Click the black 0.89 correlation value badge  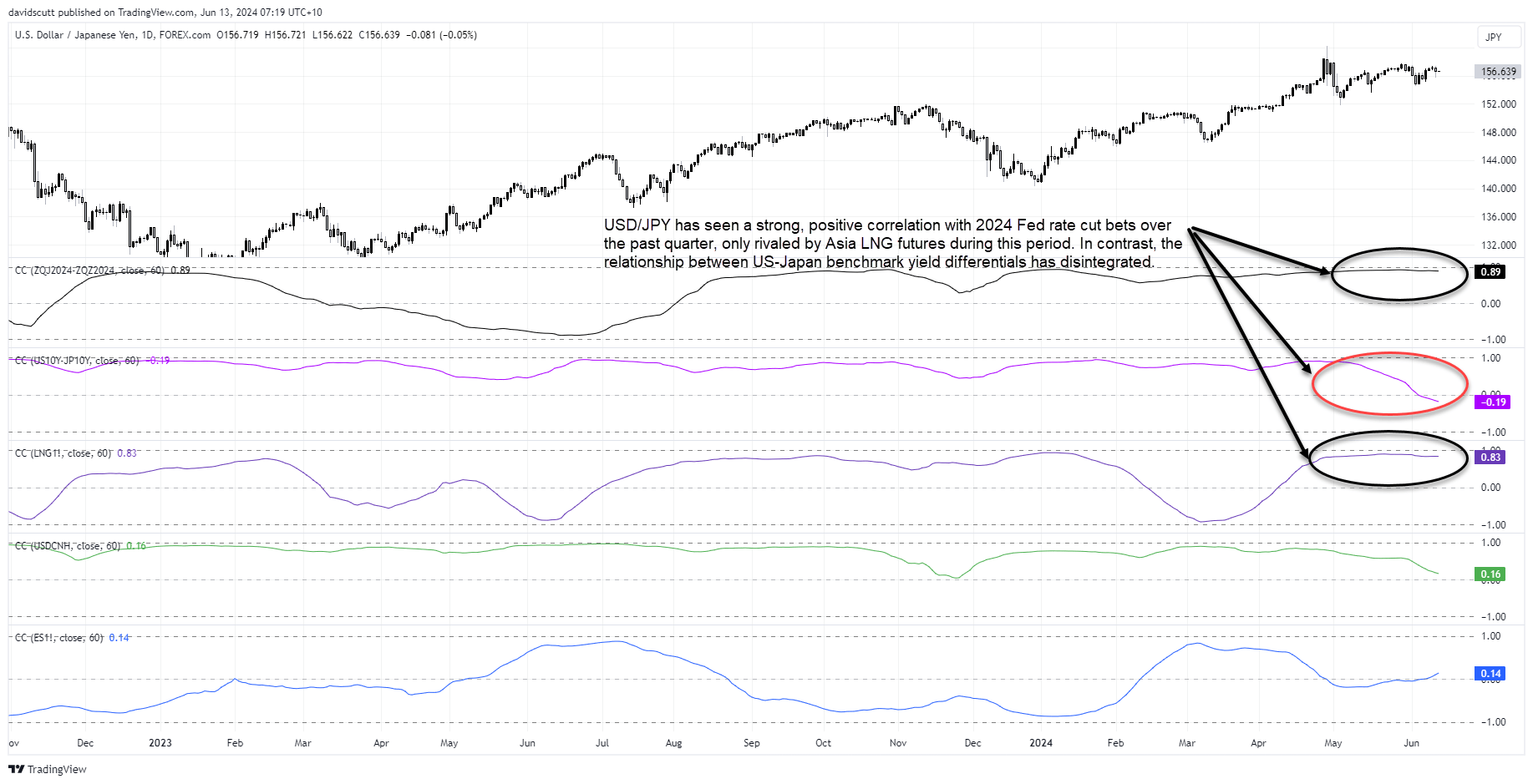click(1490, 272)
